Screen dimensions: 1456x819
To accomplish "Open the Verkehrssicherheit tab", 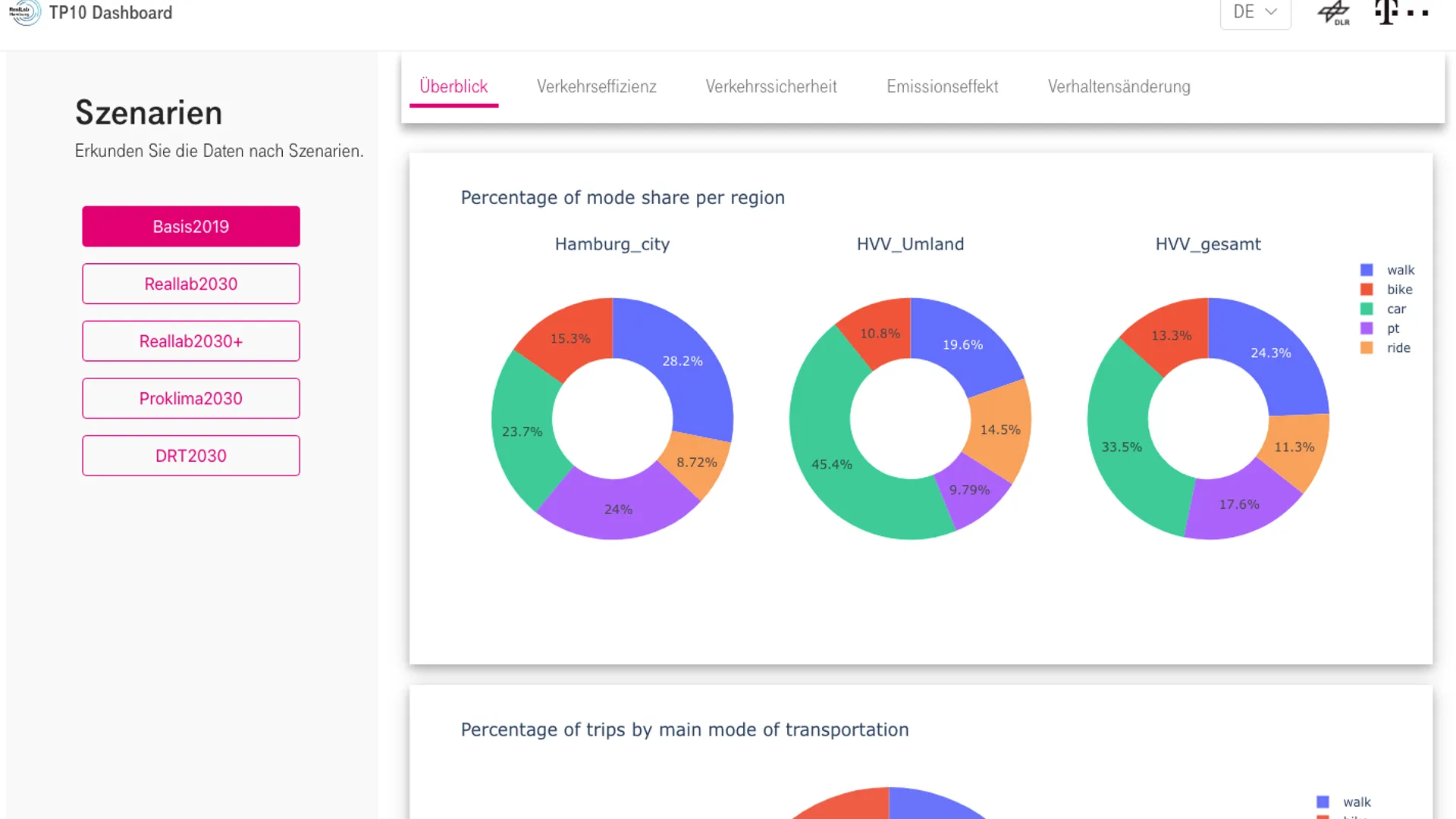I will pos(771,86).
